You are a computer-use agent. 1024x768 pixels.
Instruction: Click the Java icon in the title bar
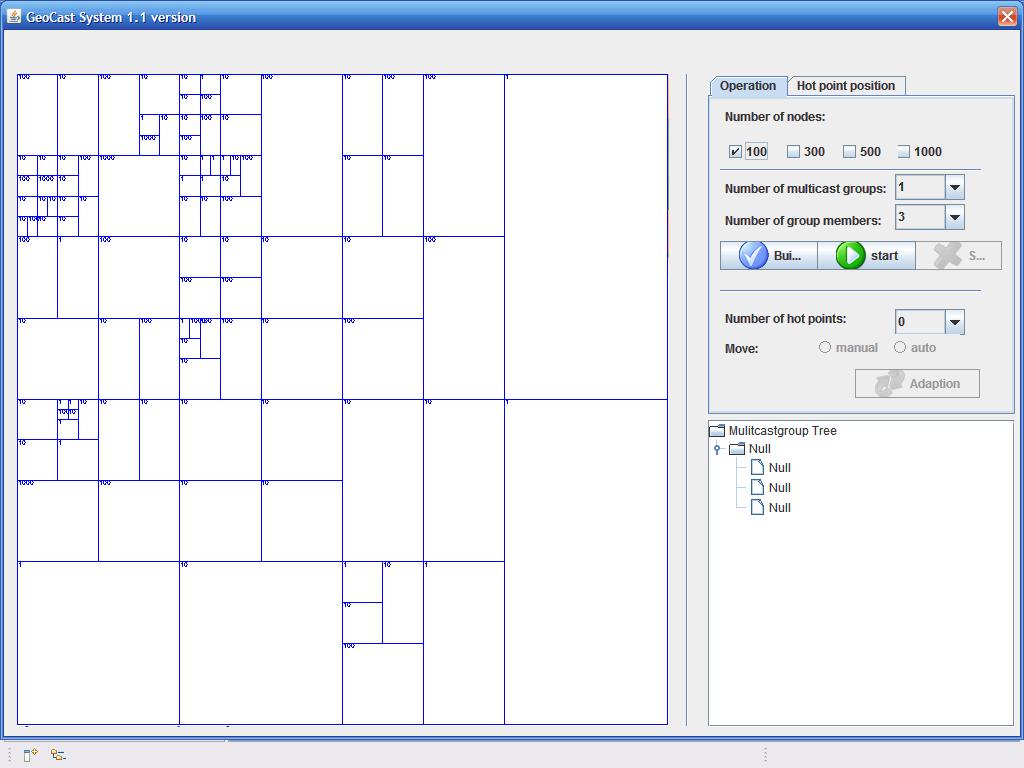coord(14,16)
